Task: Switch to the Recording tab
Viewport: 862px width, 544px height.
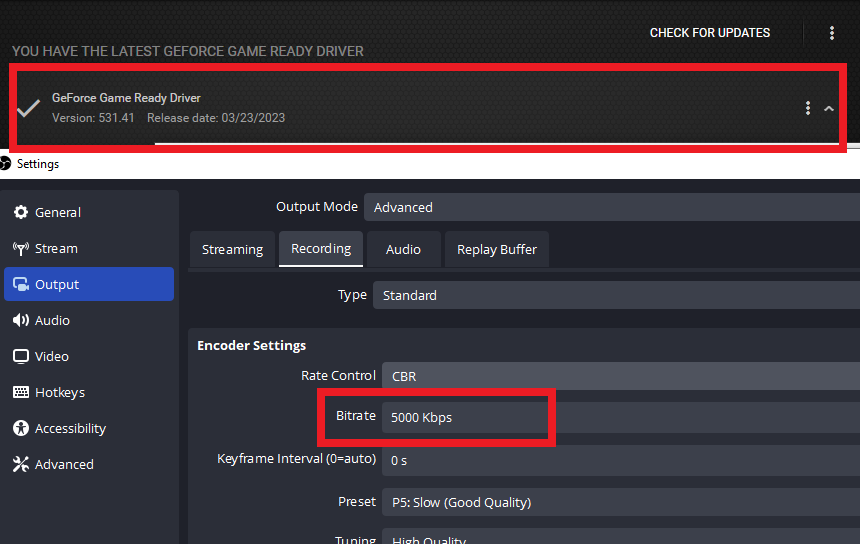Action: [321, 249]
